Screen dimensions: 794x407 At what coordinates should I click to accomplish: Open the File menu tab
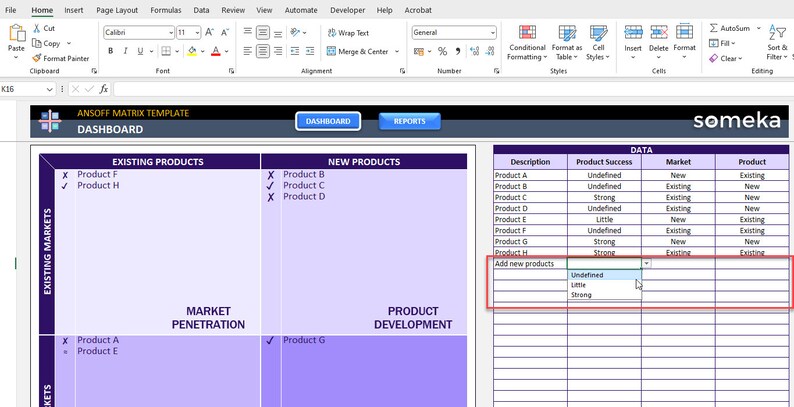pos(10,10)
